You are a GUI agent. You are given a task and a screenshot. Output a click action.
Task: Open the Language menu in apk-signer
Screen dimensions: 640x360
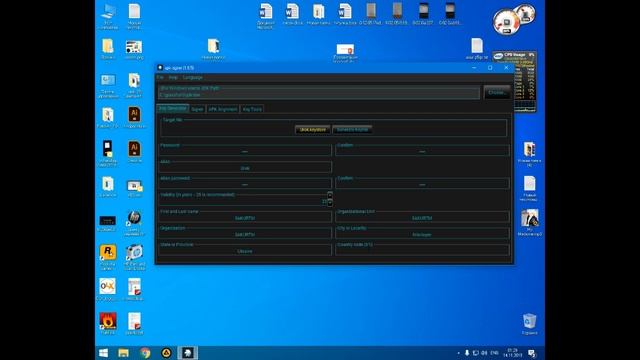click(192, 78)
